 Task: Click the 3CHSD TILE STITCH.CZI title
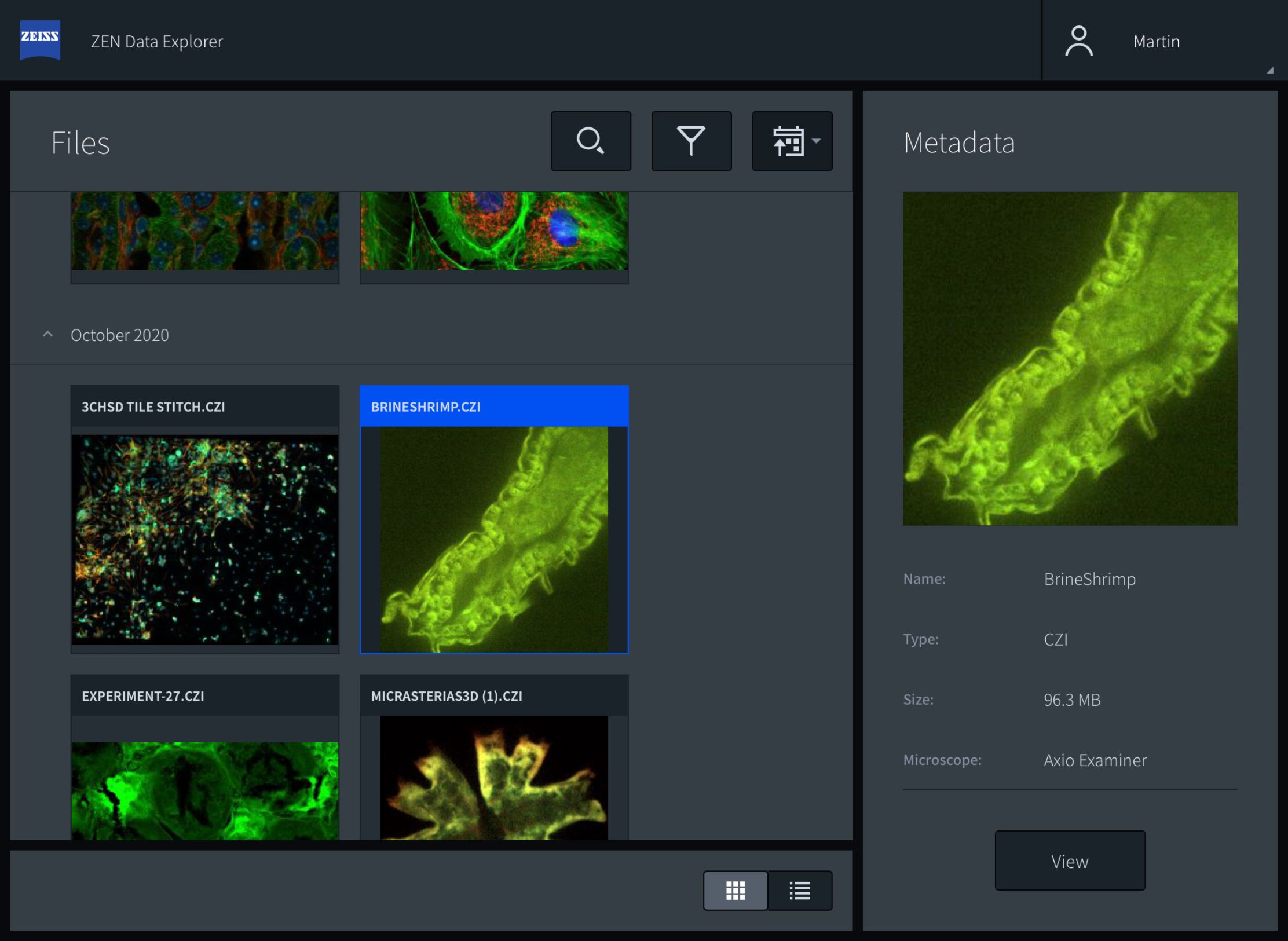pos(153,407)
